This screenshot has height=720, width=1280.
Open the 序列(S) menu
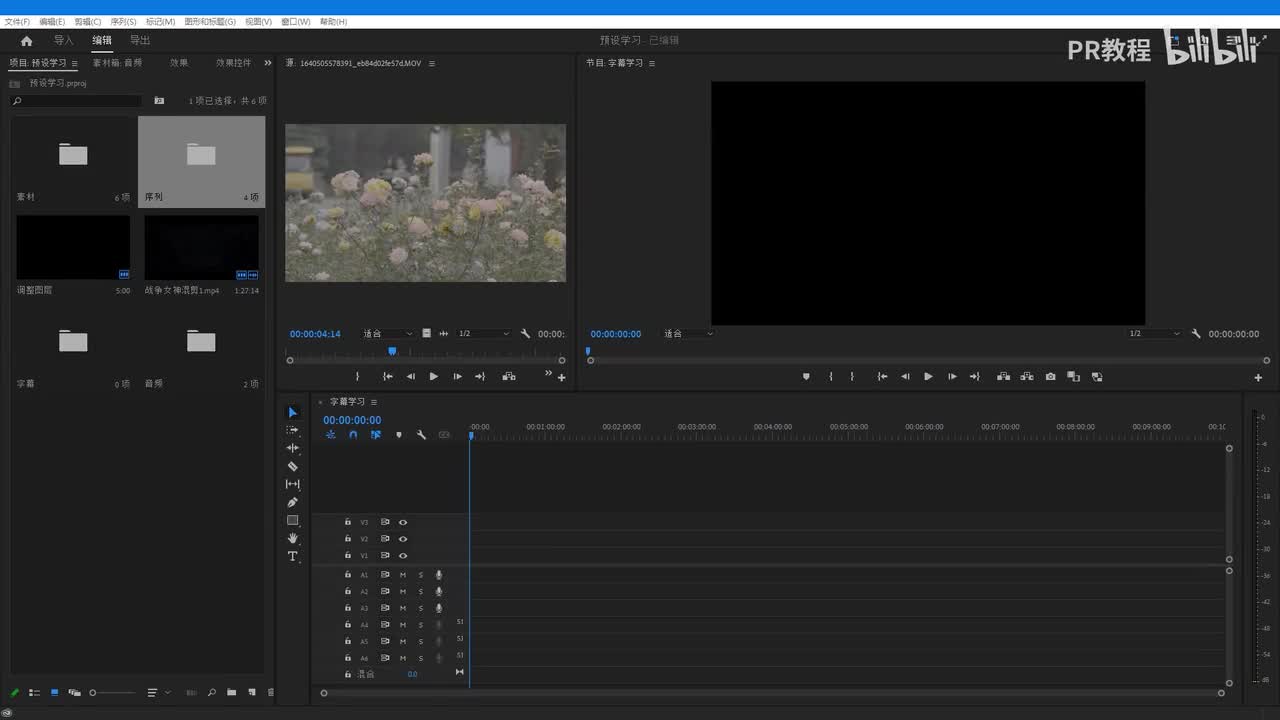pyautogui.click(x=123, y=21)
